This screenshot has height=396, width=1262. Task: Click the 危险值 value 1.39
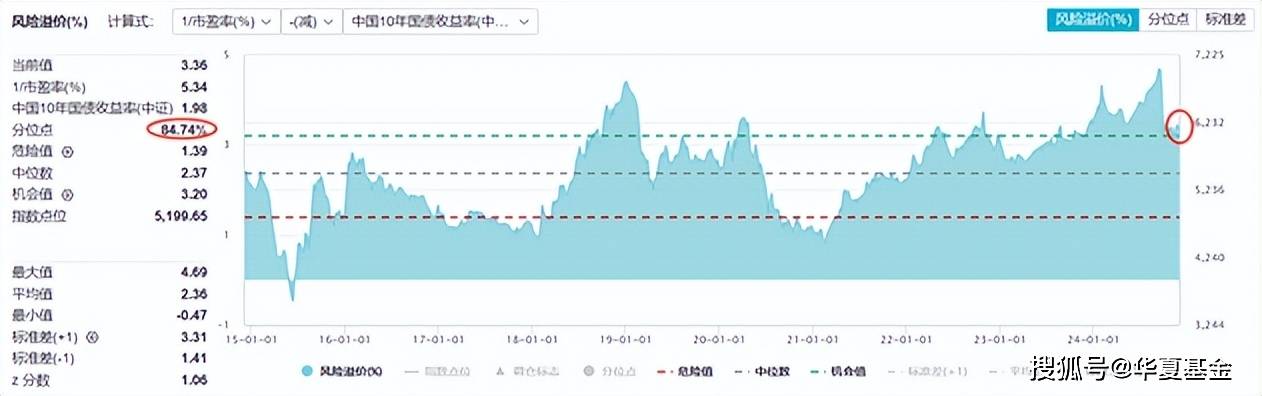[193, 152]
